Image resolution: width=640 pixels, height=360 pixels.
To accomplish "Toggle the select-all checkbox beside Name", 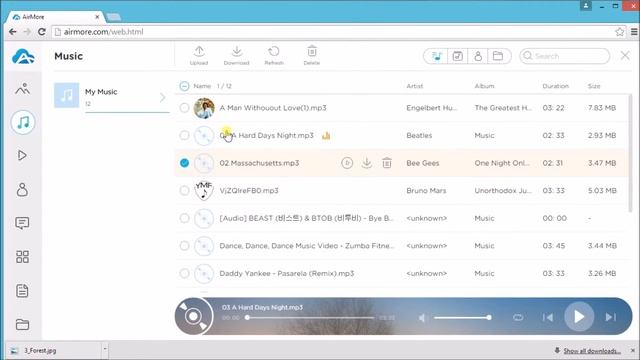I will (x=184, y=86).
